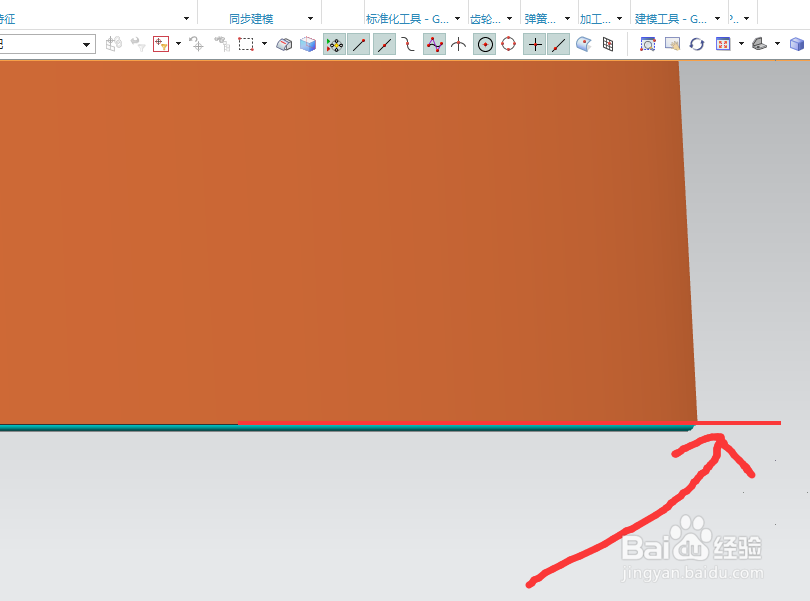The width and height of the screenshot is (810, 601).
Task: Expand the 同步建模 dropdown arrow
Action: tap(310, 19)
